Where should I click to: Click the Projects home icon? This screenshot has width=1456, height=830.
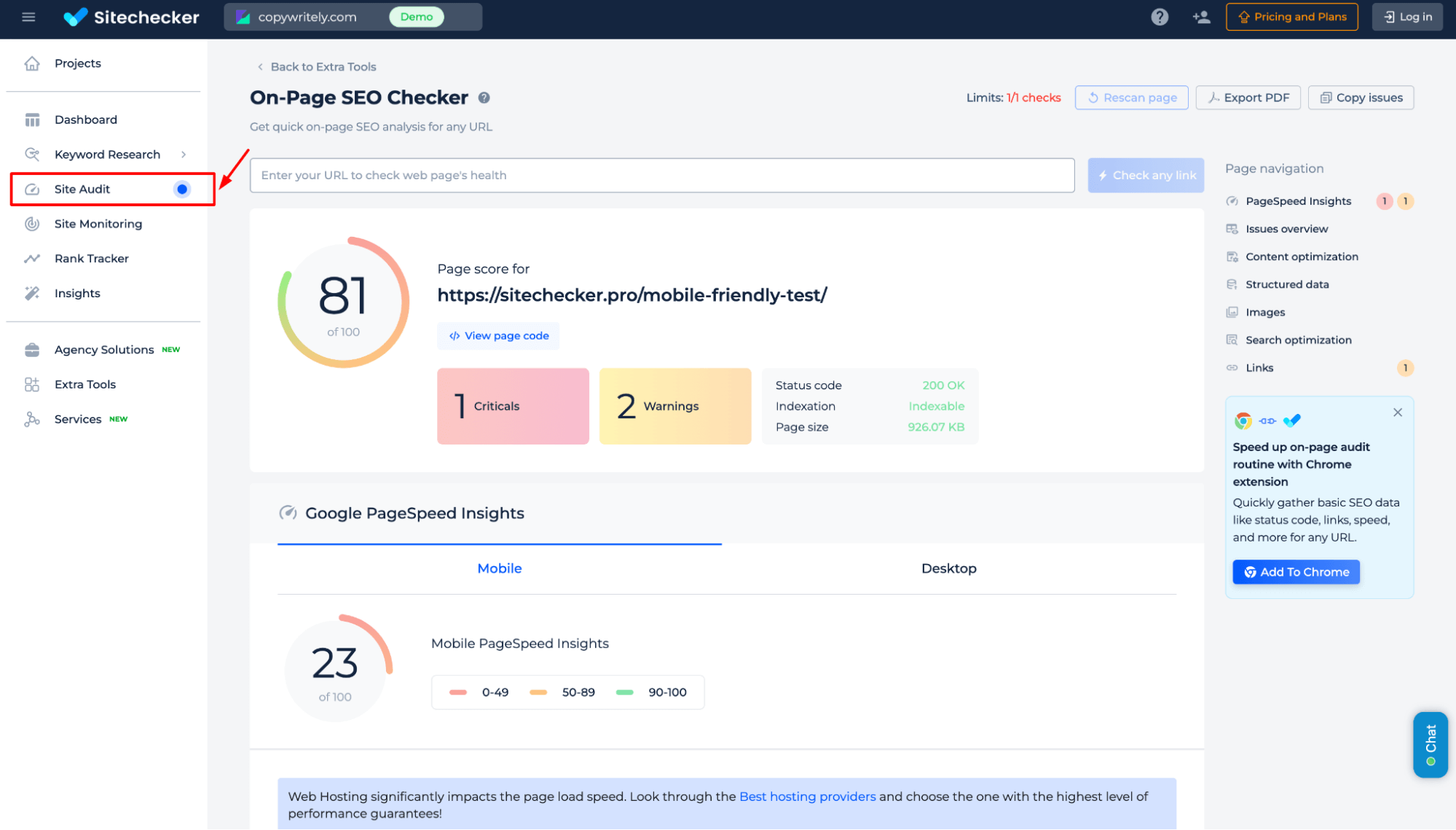pyautogui.click(x=32, y=63)
